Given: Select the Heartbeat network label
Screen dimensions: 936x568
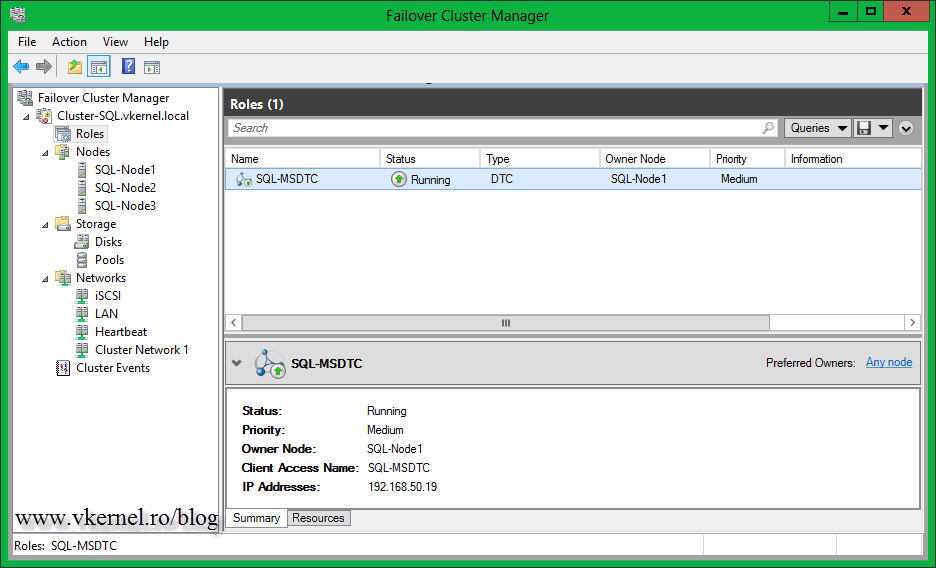Looking at the screenshot, I should pos(121,332).
